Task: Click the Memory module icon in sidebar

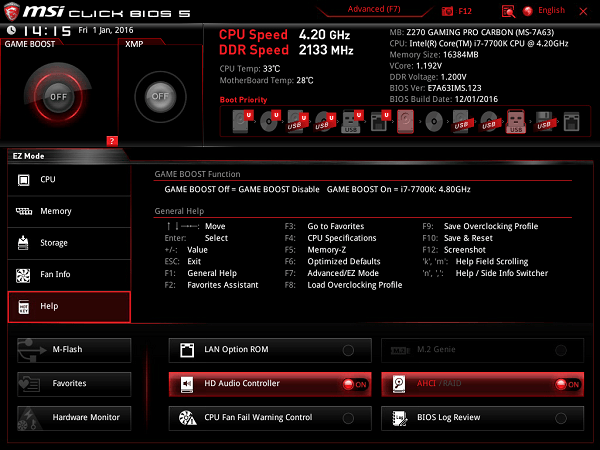Action: coord(24,211)
